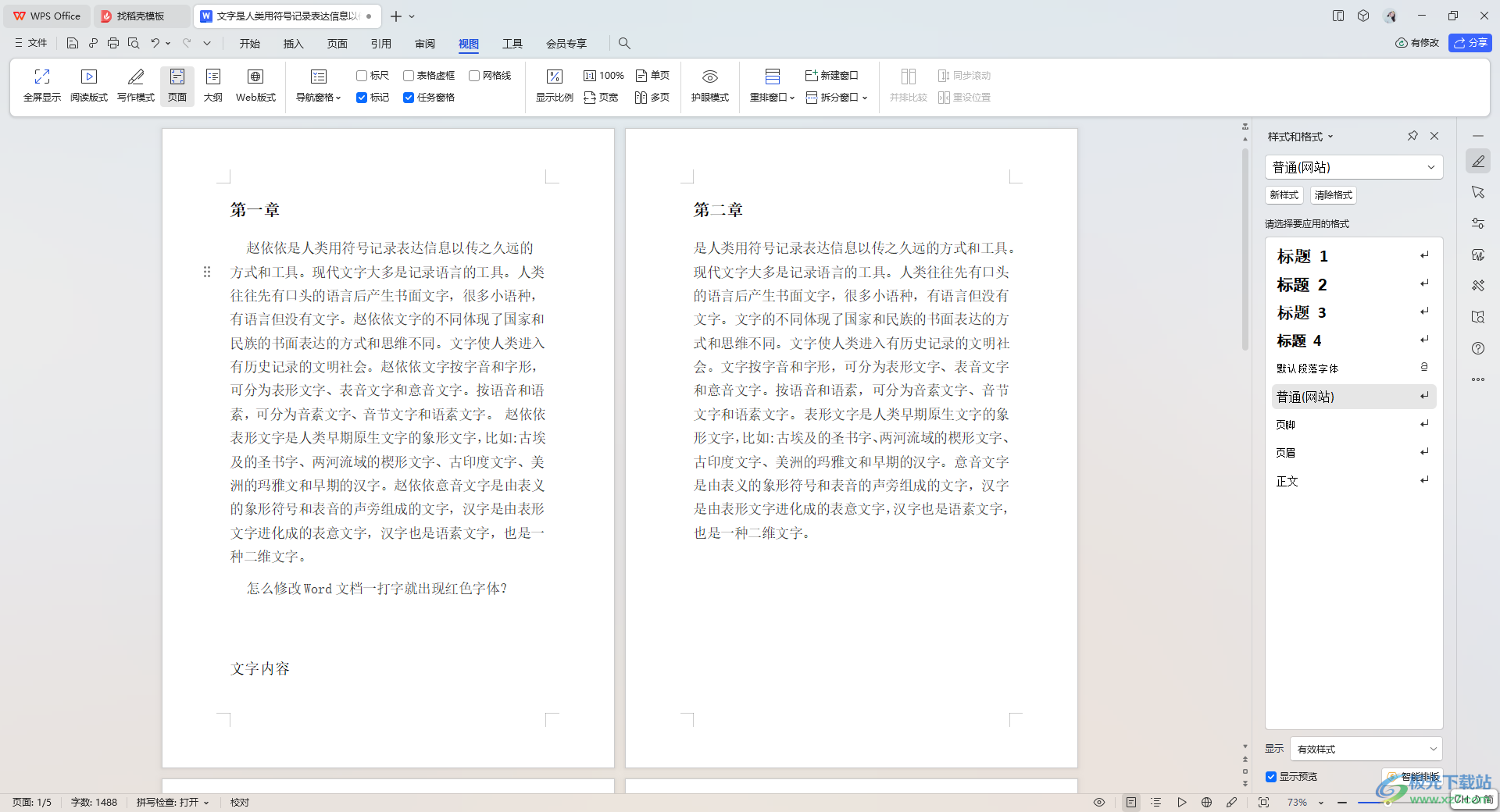Screen dimensions: 1500x812
Task: Click the 新样式 button
Action: click(x=1284, y=195)
